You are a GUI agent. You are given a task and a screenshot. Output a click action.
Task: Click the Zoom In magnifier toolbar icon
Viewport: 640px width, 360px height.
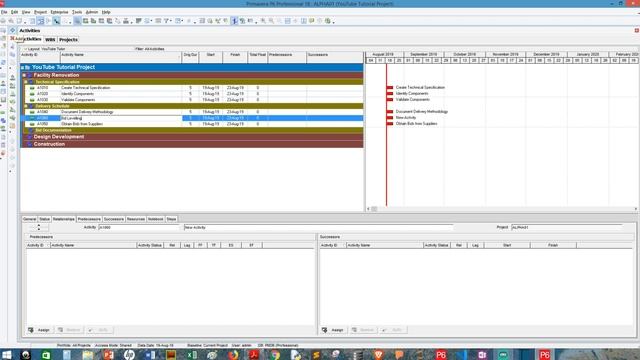point(263,21)
